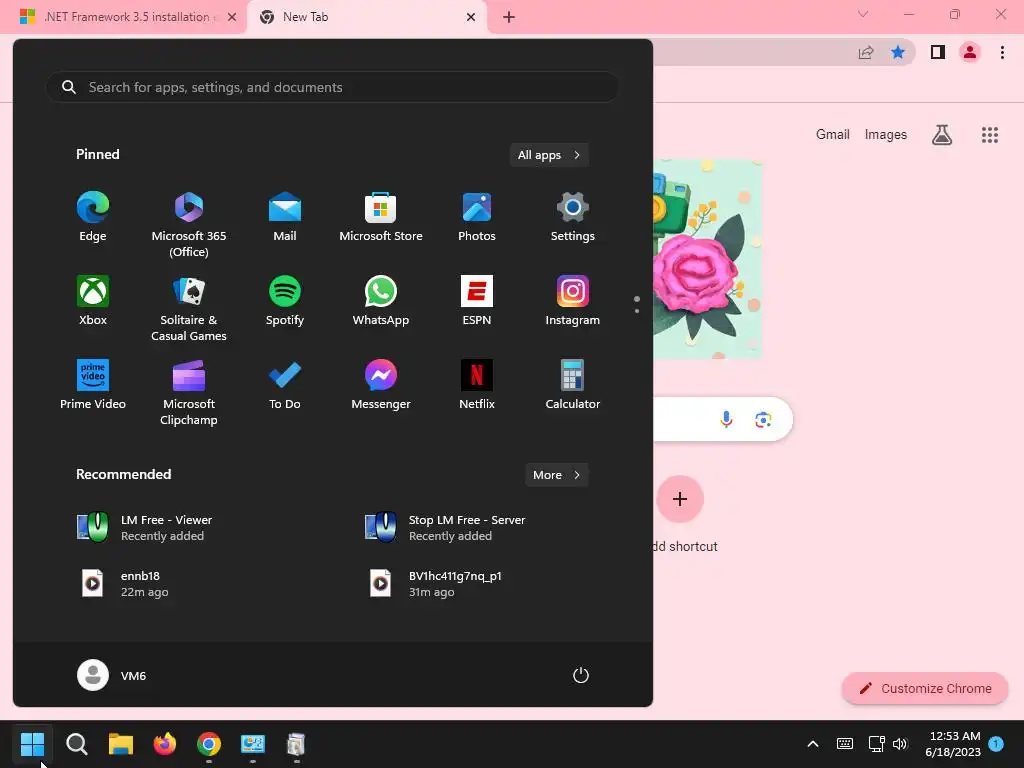Open the ESPN app

tap(477, 302)
